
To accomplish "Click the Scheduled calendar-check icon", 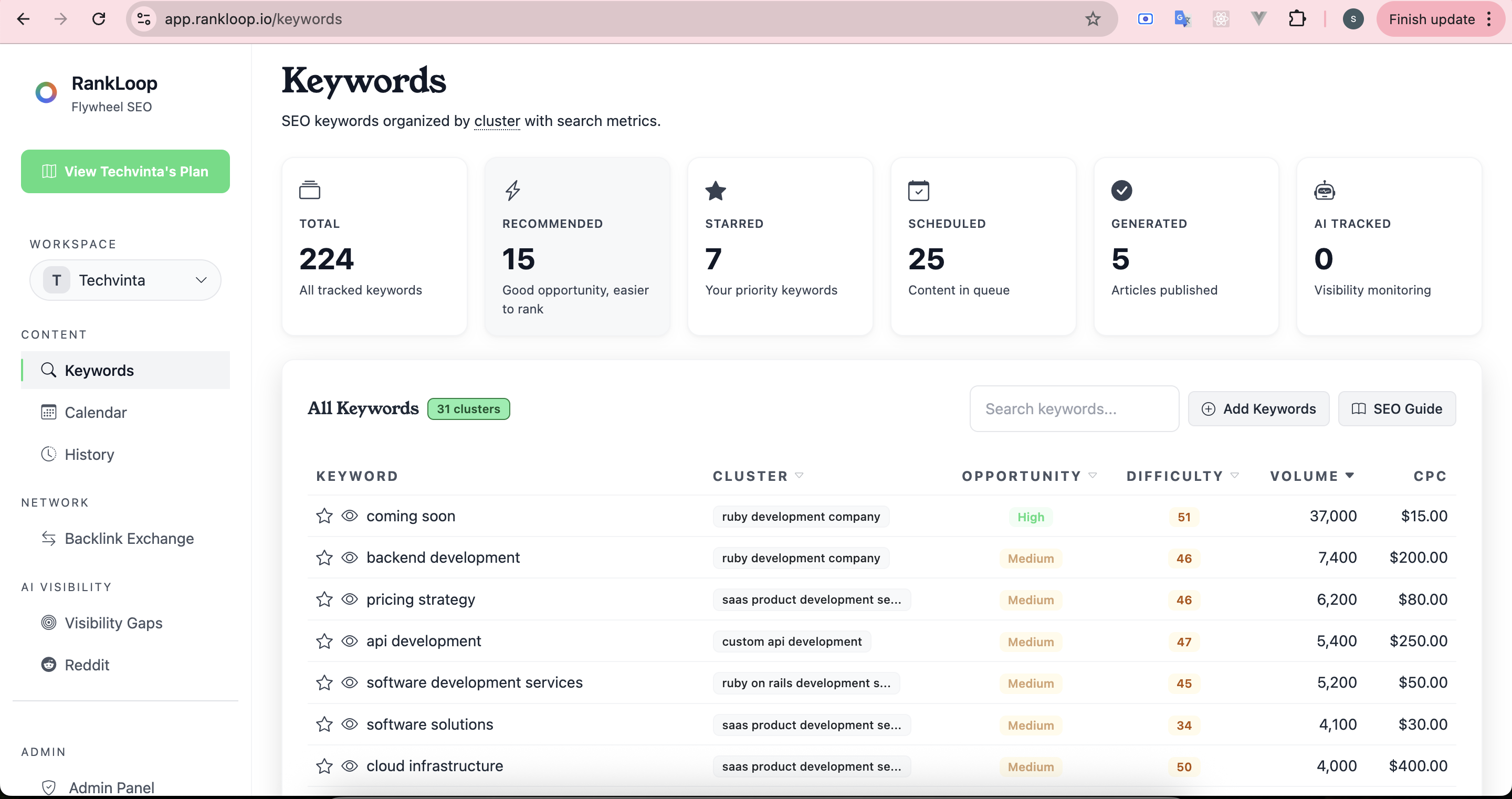I will (x=919, y=190).
